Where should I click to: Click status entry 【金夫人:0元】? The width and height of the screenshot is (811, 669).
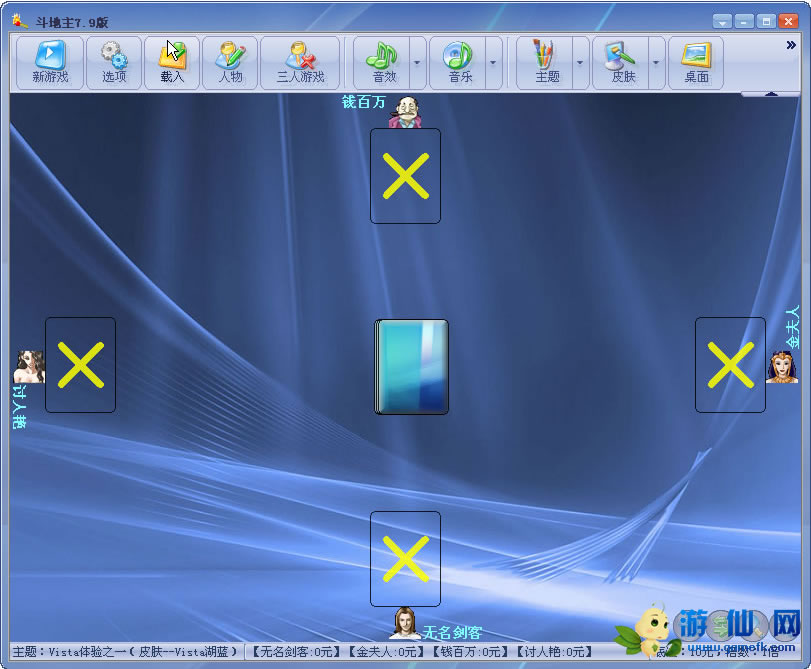pyautogui.click(x=385, y=651)
